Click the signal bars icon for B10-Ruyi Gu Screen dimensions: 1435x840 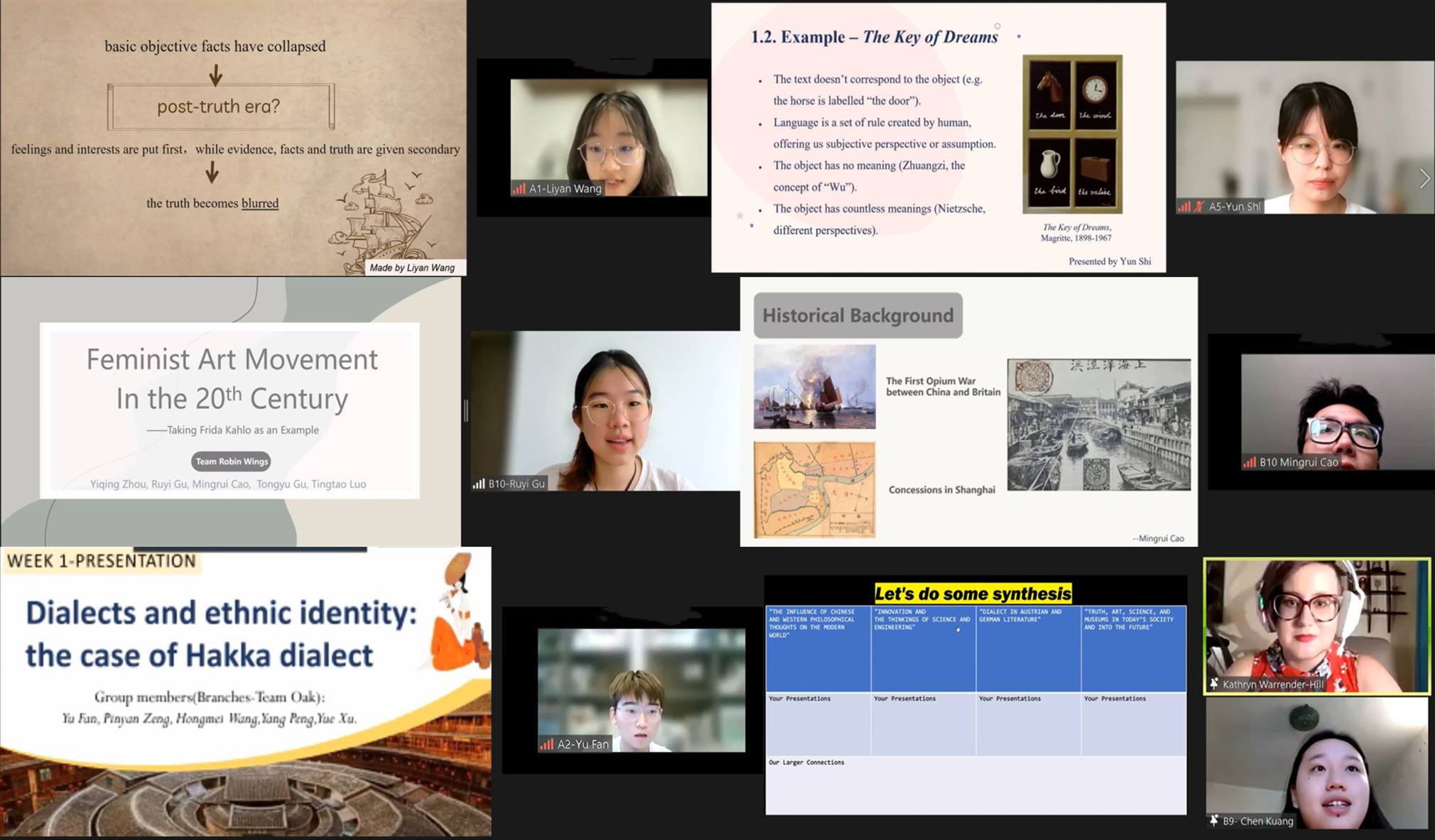tap(479, 484)
